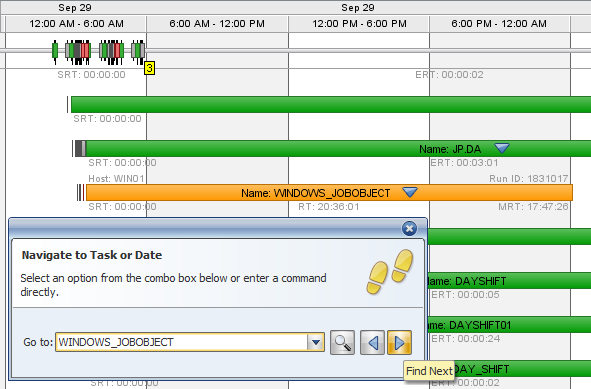Expand the JP.DA task dropdown triangle
The height and width of the screenshot is (389, 591).
[502, 148]
